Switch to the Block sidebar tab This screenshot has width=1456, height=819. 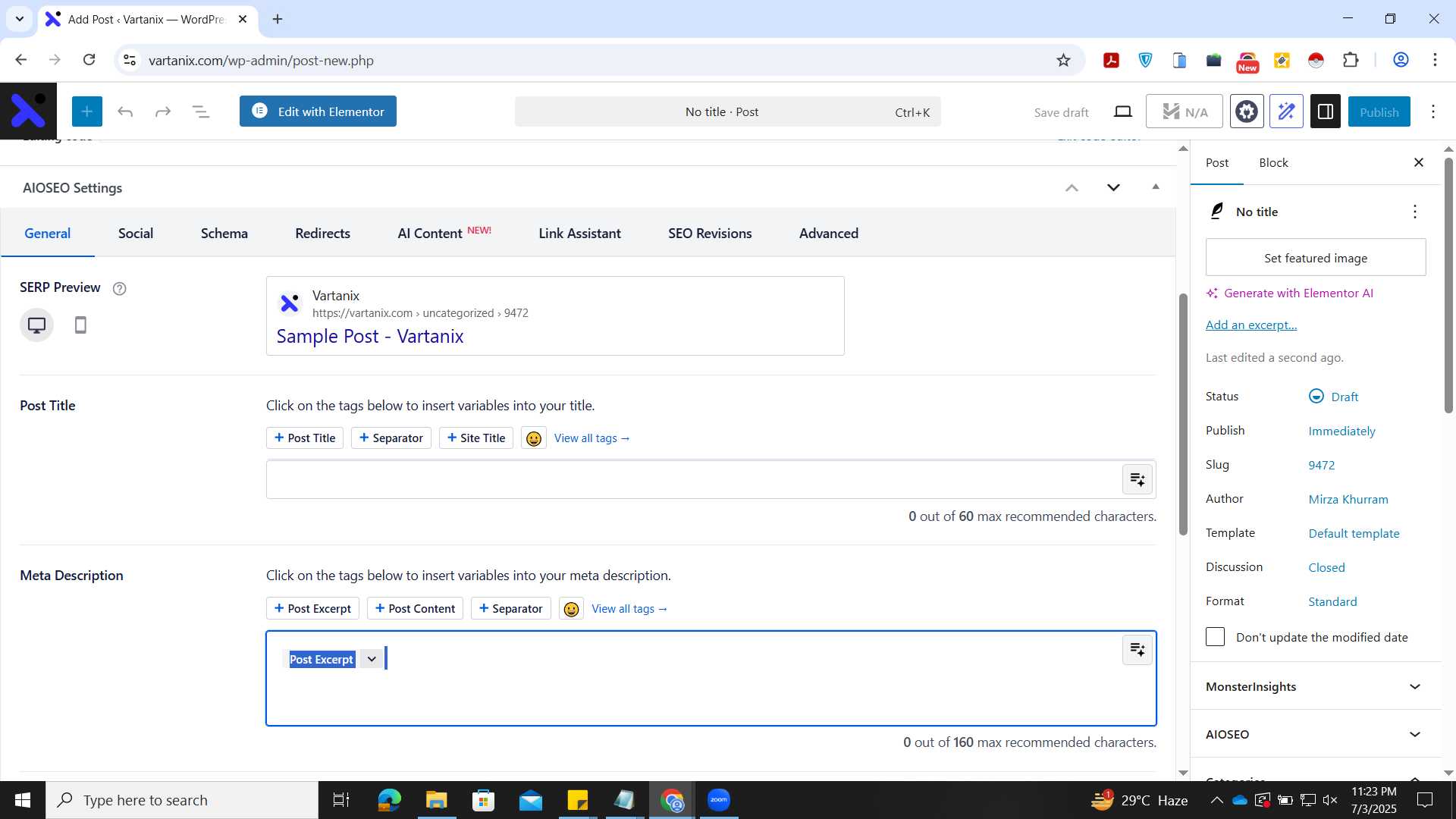point(1273,162)
